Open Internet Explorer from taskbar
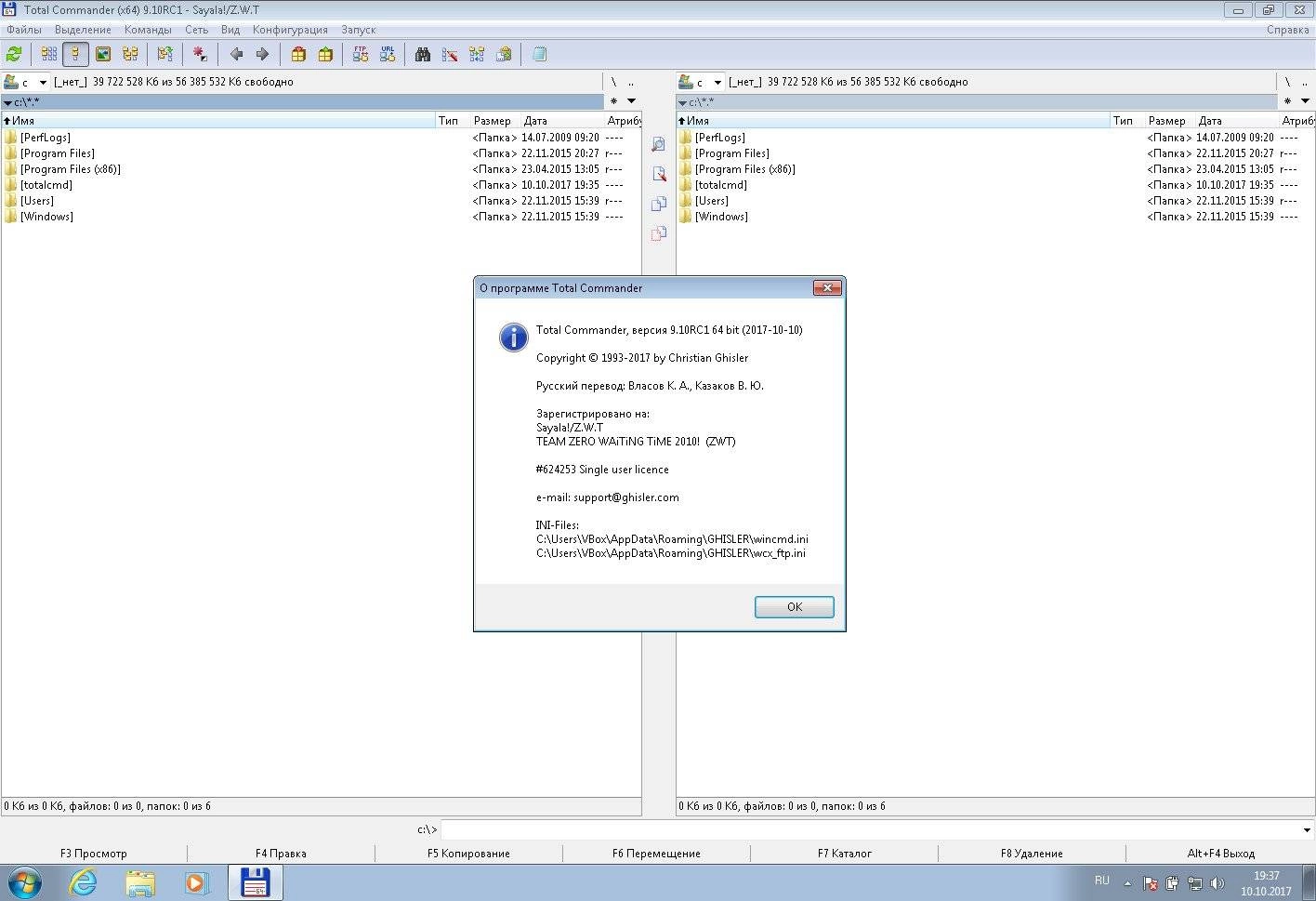Screen dimensions: 1316x901 [84, 882]
